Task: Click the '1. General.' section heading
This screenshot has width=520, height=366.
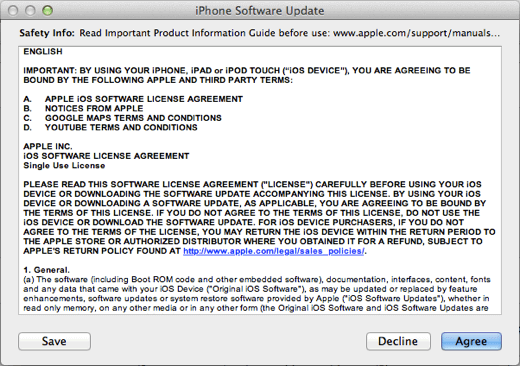Action: tap(46, 270)
